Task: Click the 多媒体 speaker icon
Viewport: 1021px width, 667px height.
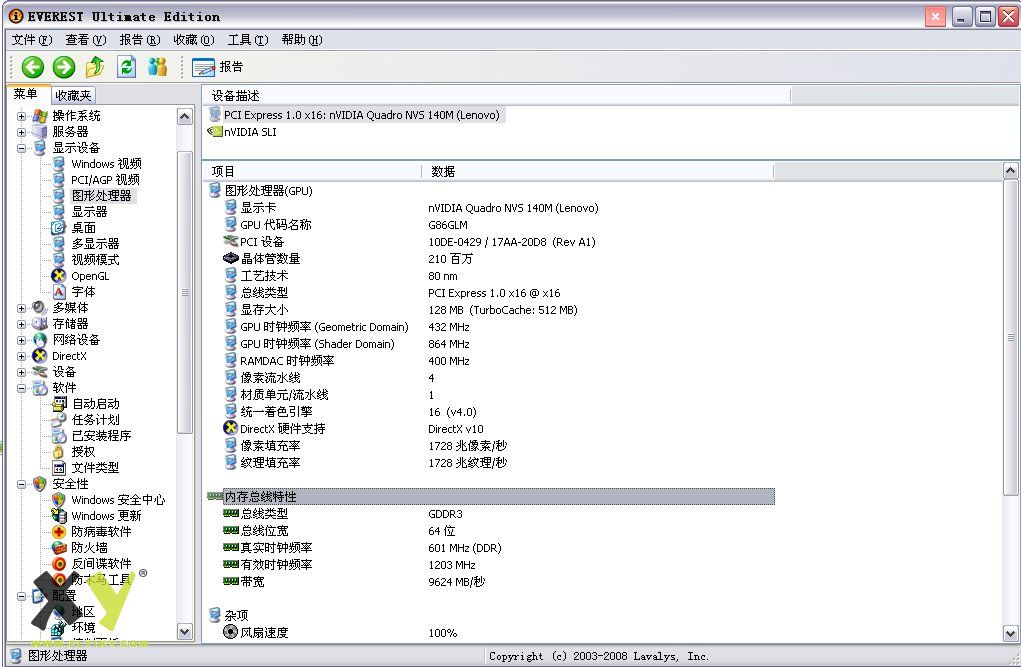Action: pos(40,307)
